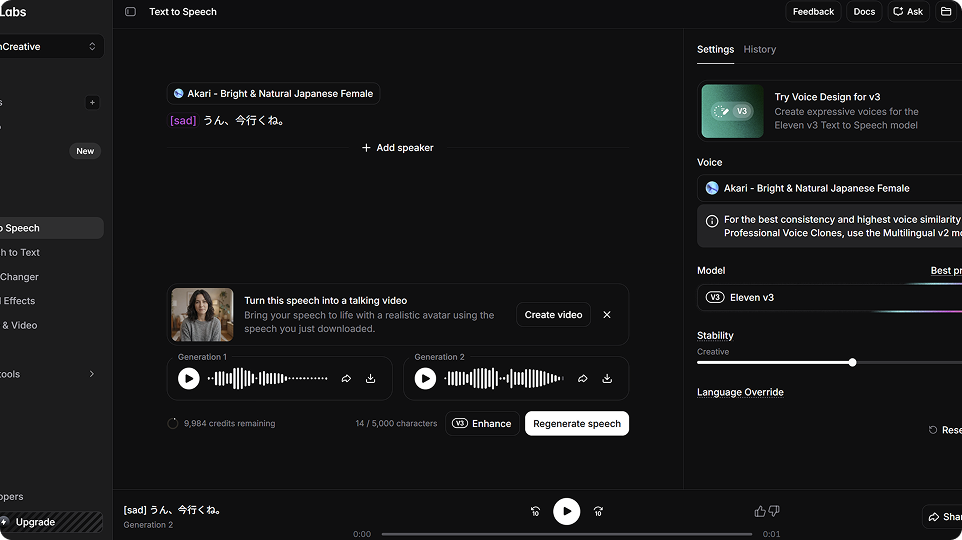Click the Stability label

[x=715, y=336]
